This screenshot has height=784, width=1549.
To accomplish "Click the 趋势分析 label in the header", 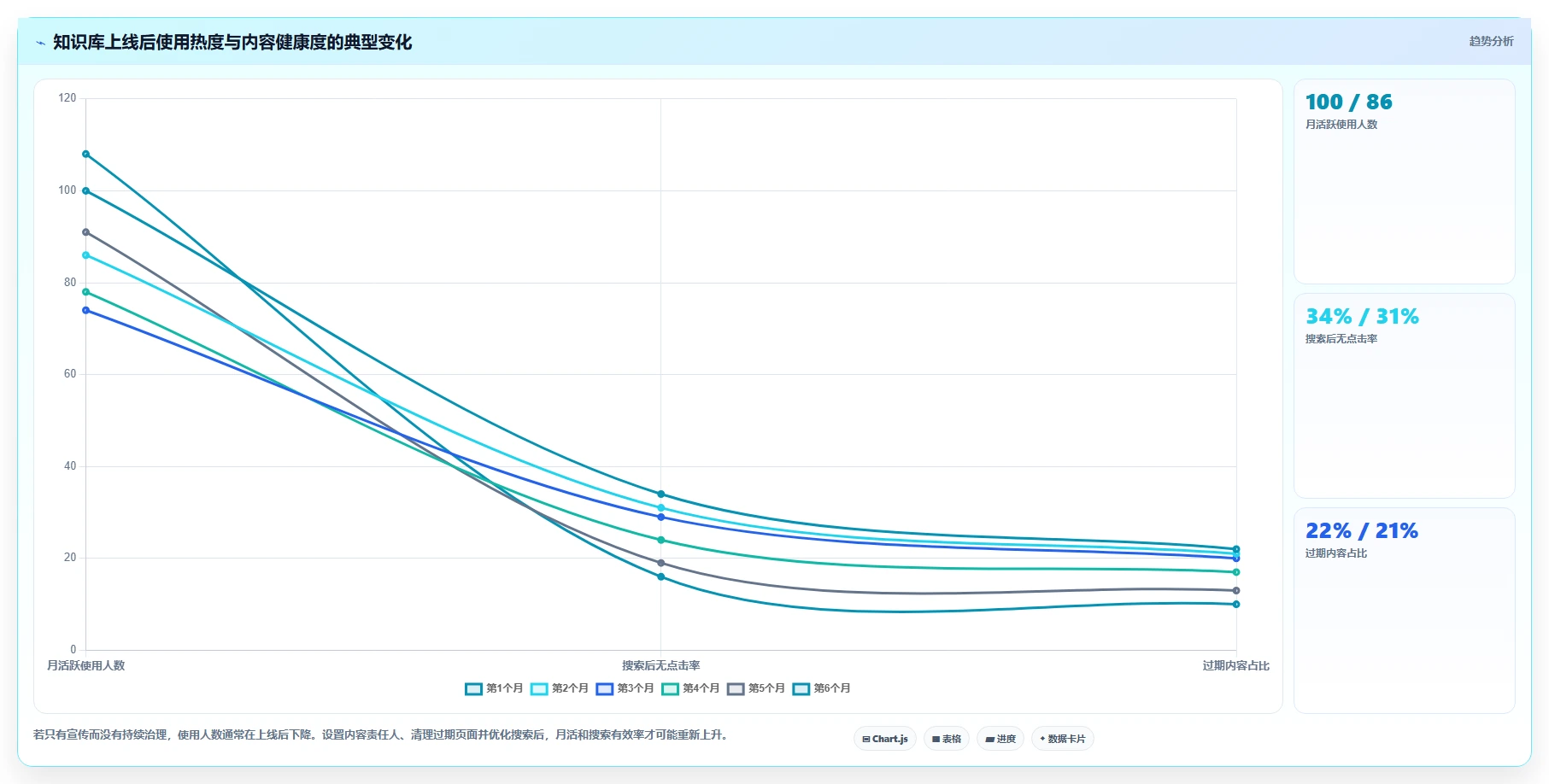I will [x=1492, y=41].
